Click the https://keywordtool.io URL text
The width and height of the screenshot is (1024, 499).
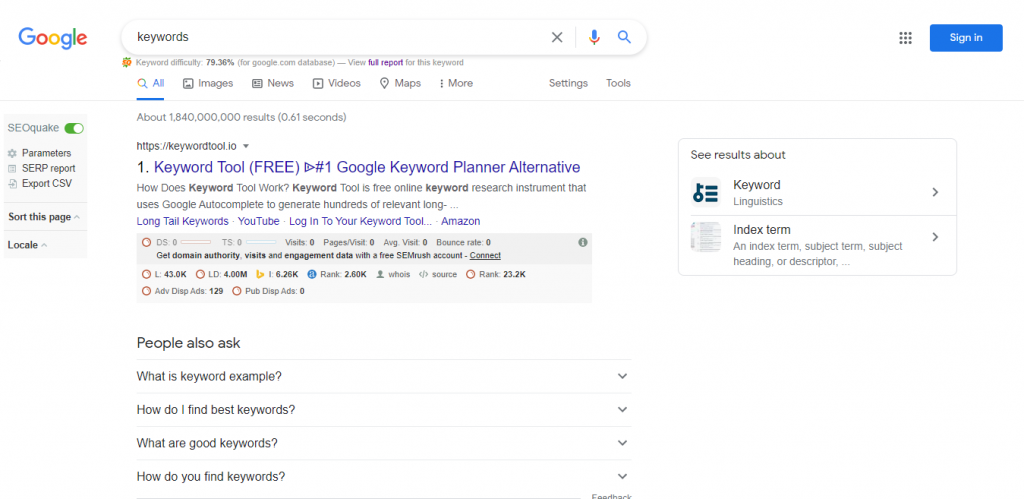(x=186, y=146)
